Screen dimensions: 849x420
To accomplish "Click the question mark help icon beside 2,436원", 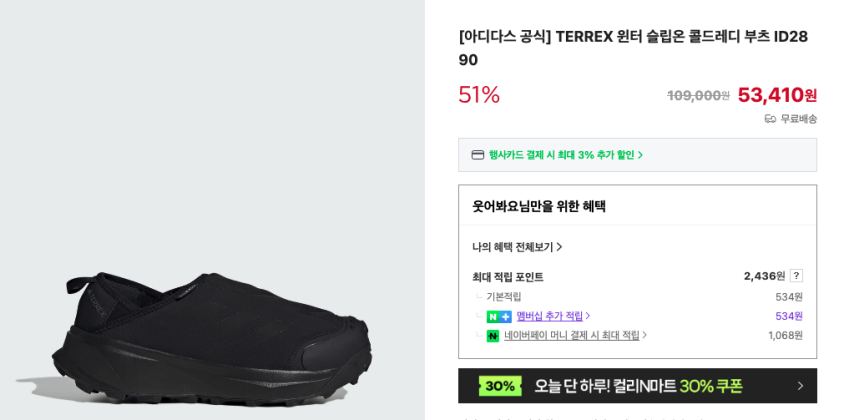I will 796,276.
